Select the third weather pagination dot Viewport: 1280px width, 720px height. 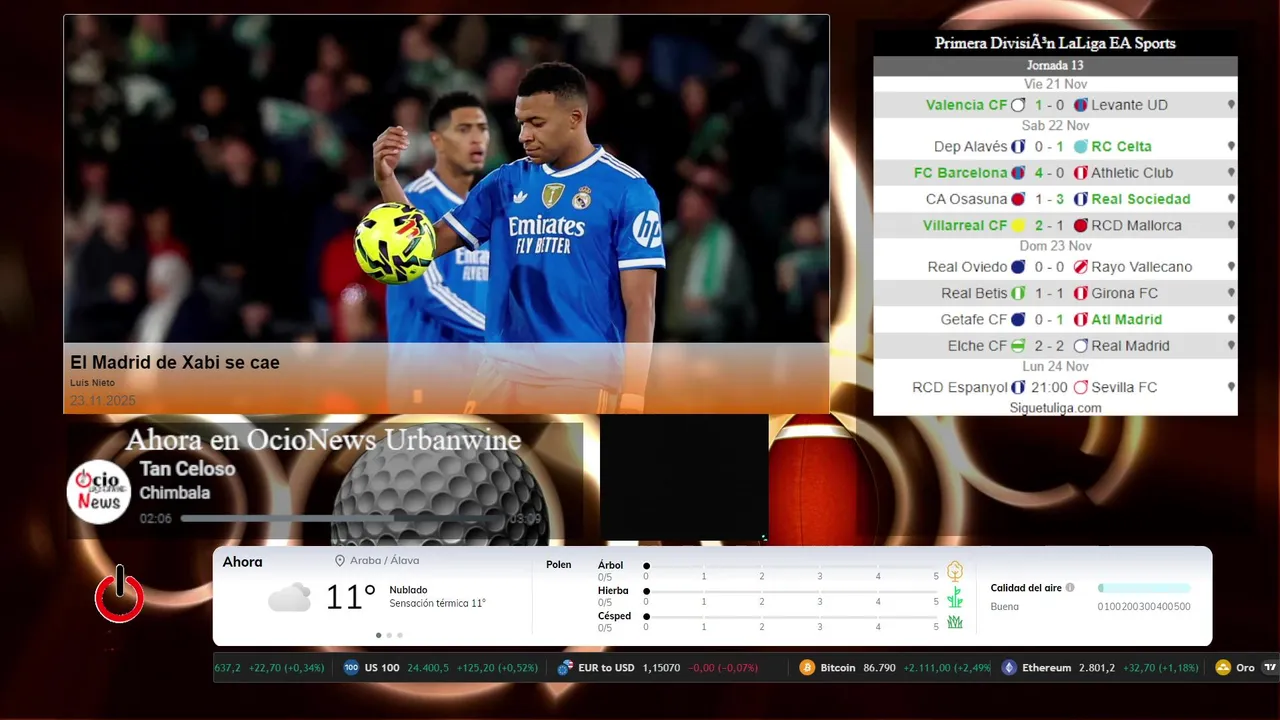pos(400,635)
